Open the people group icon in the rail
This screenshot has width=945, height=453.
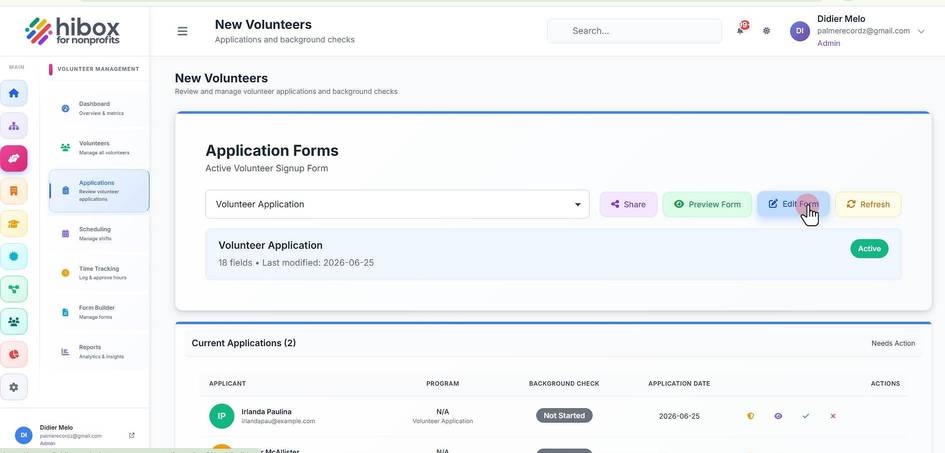14,321
